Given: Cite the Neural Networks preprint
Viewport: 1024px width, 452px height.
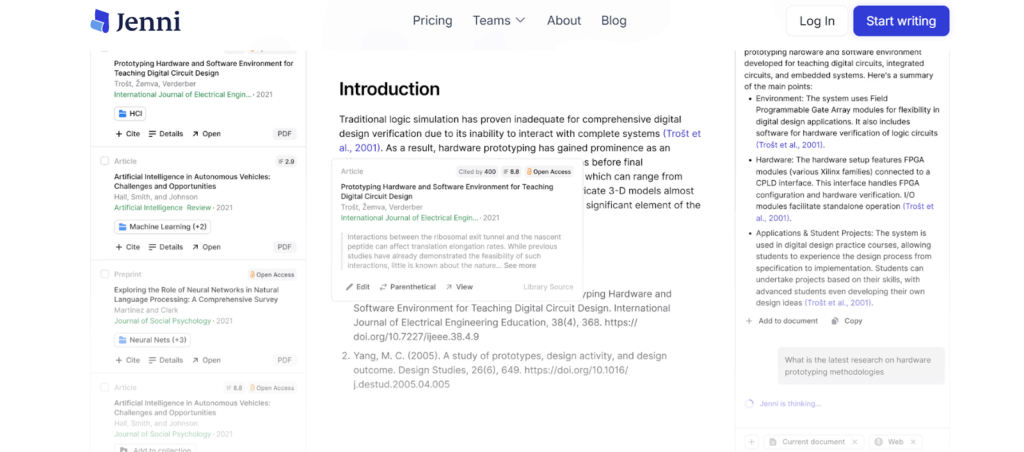Looking at the screenshot, I should (x=127, y=360).
